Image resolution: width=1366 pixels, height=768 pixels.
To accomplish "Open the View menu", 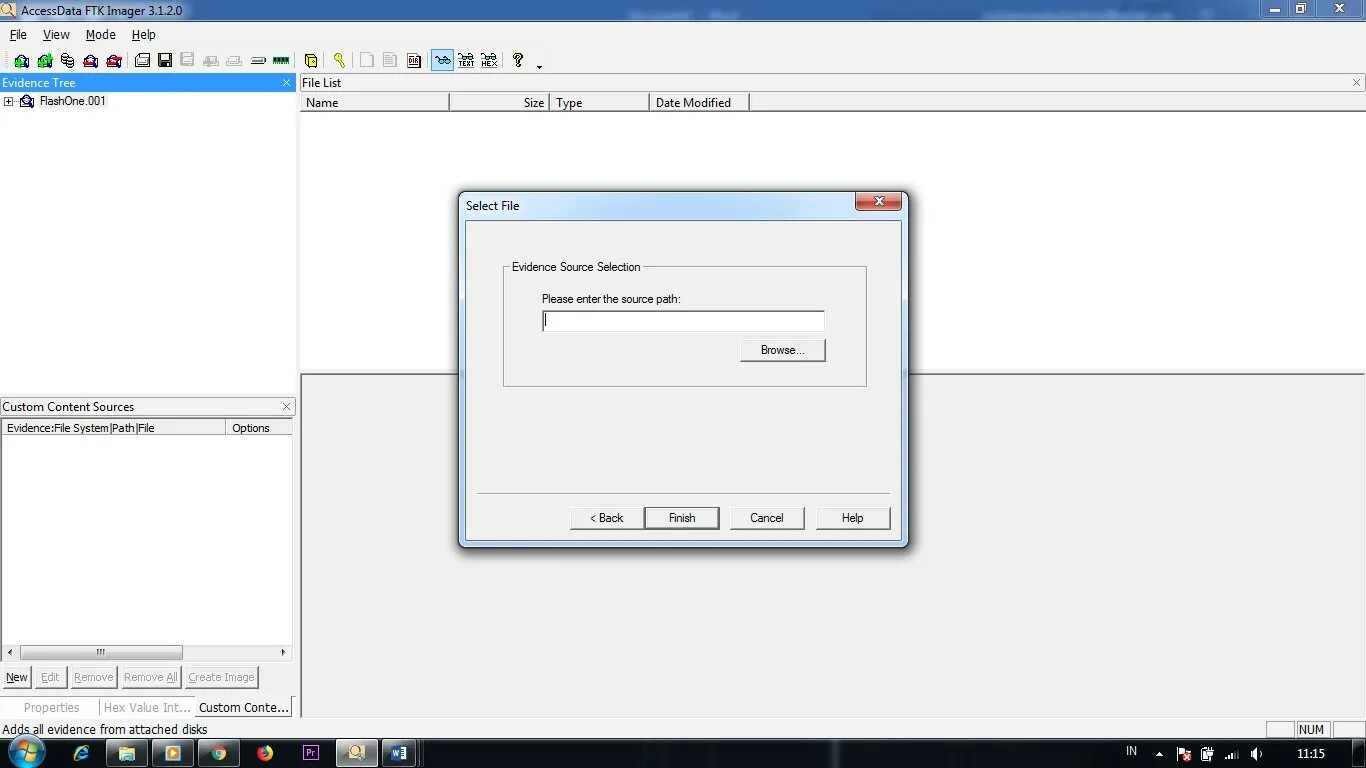I will pos(56,34).
